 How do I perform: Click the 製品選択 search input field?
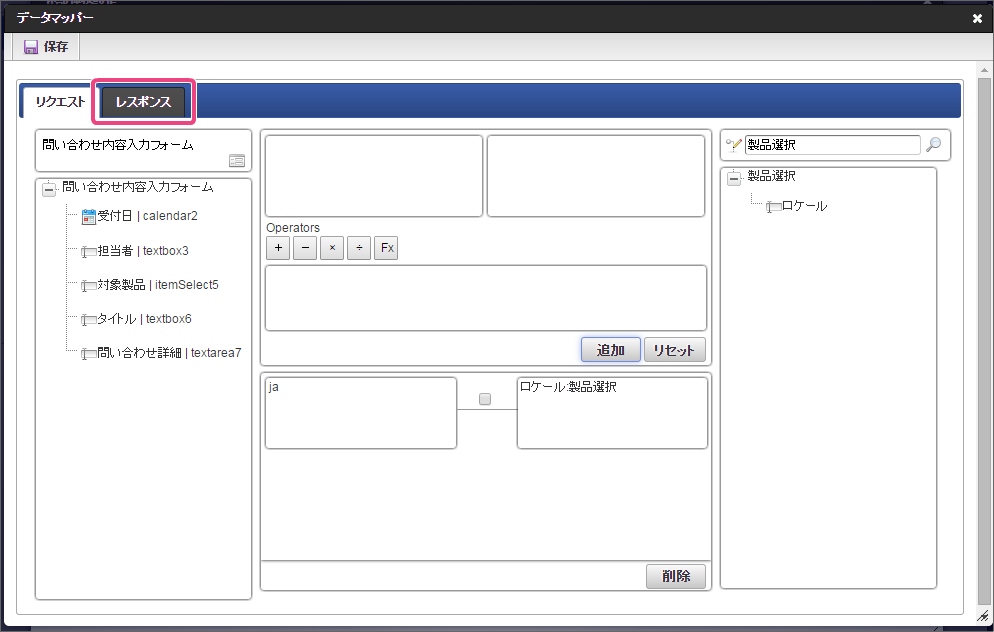832,145
